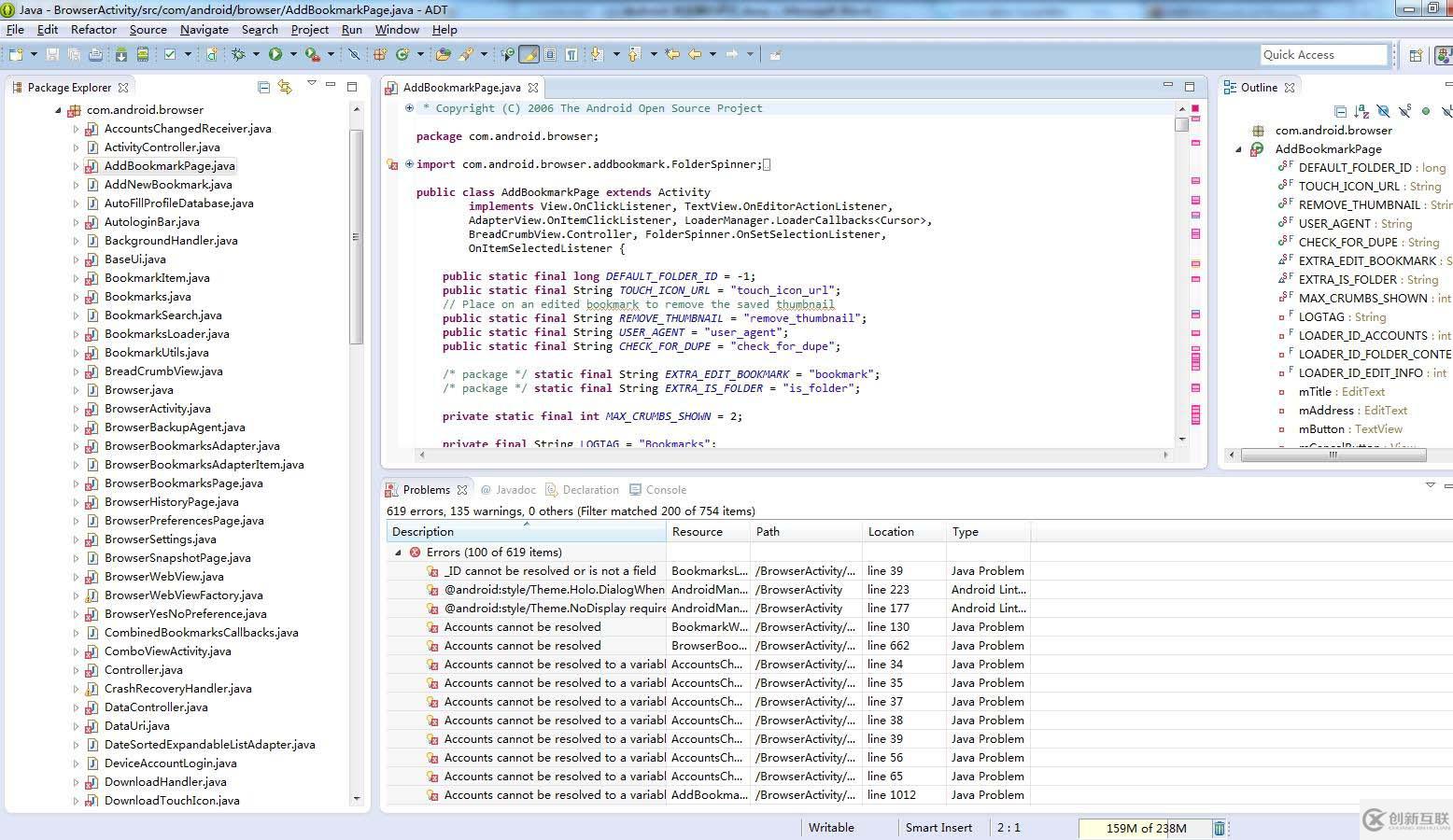
Task: Switch to the Declaration tab
Action: click(582, 490)
